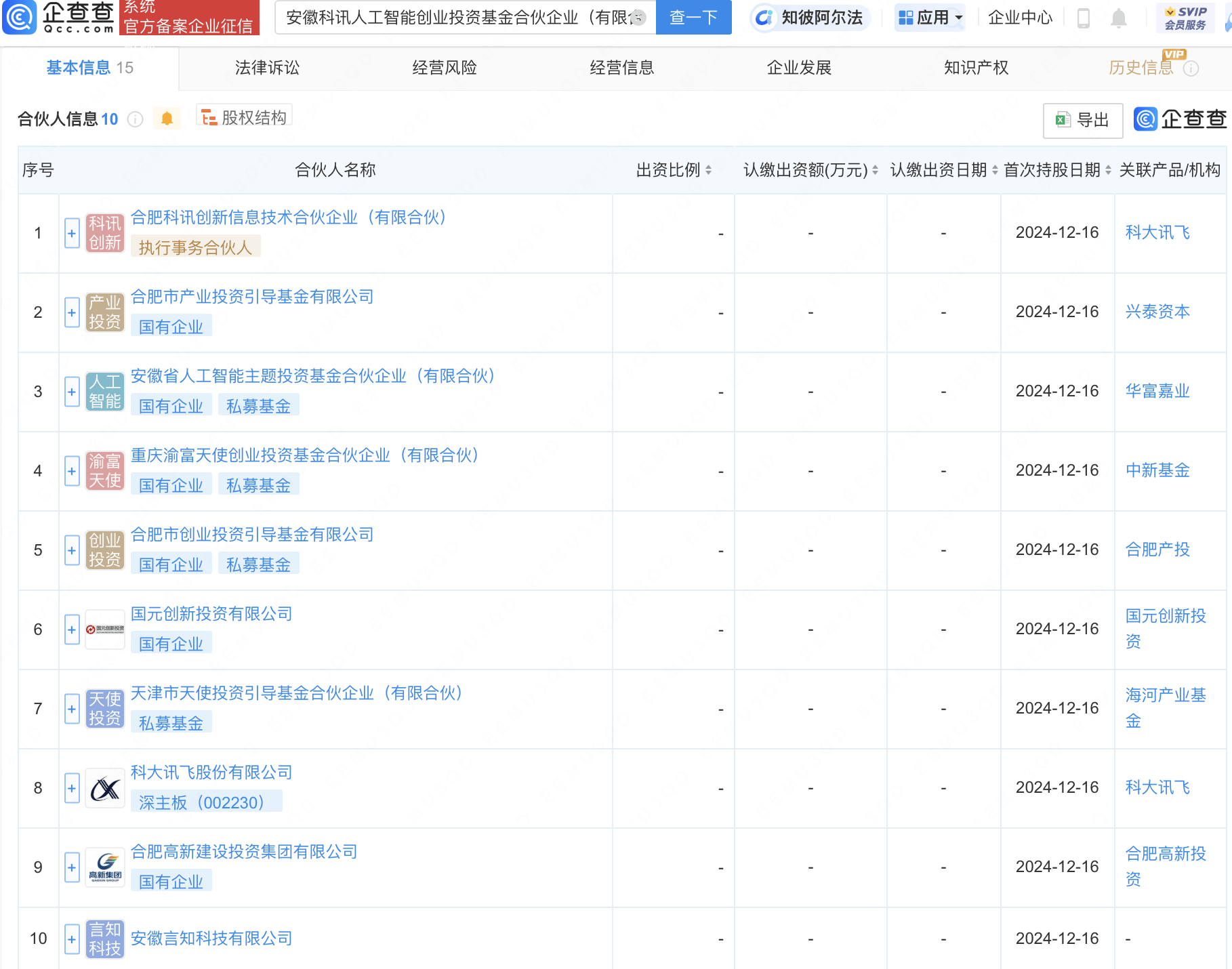Click 私募基金 tag under 天津市天使投资
Viewport: 1232px width, 969px height.
pyautogui.click(x=171, y=723)
